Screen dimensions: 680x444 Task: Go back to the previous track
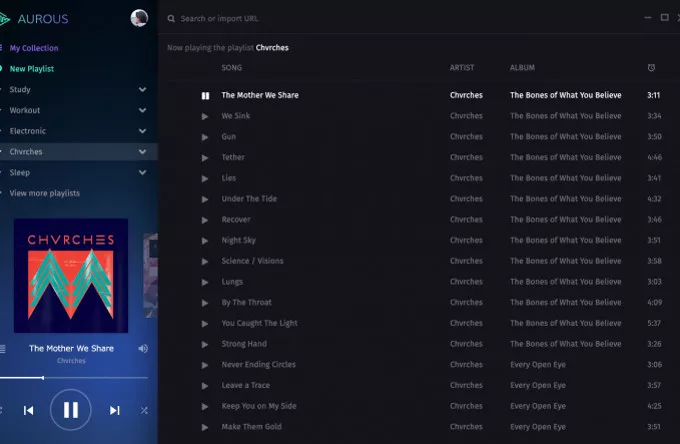pyautogui.click(x=29, y=410)
